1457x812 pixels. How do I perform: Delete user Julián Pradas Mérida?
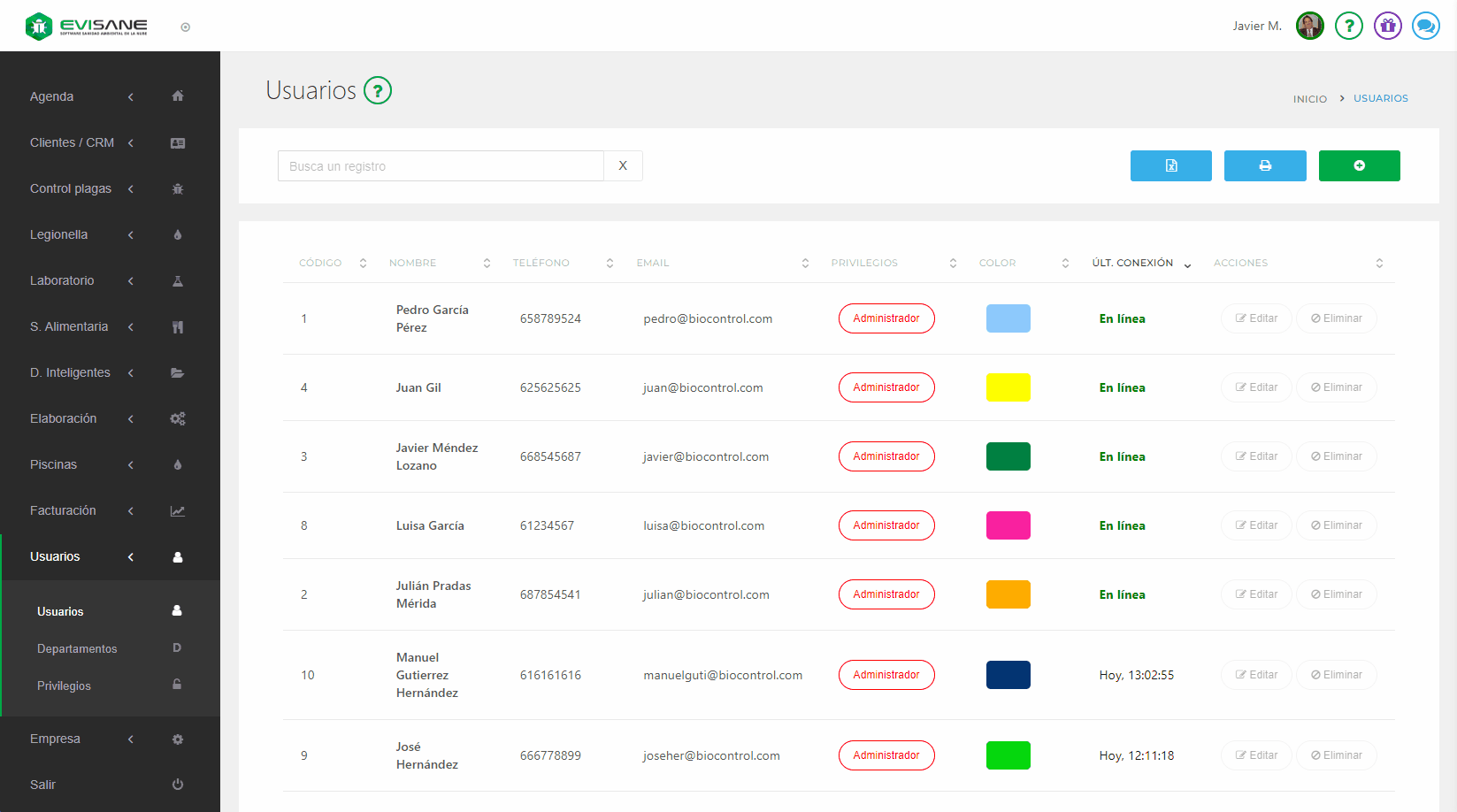(1337, 594)
